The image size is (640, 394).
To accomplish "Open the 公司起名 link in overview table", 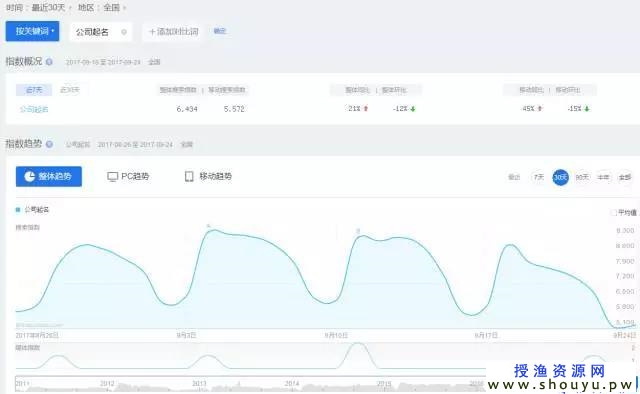I will click(x=34, y=109).
